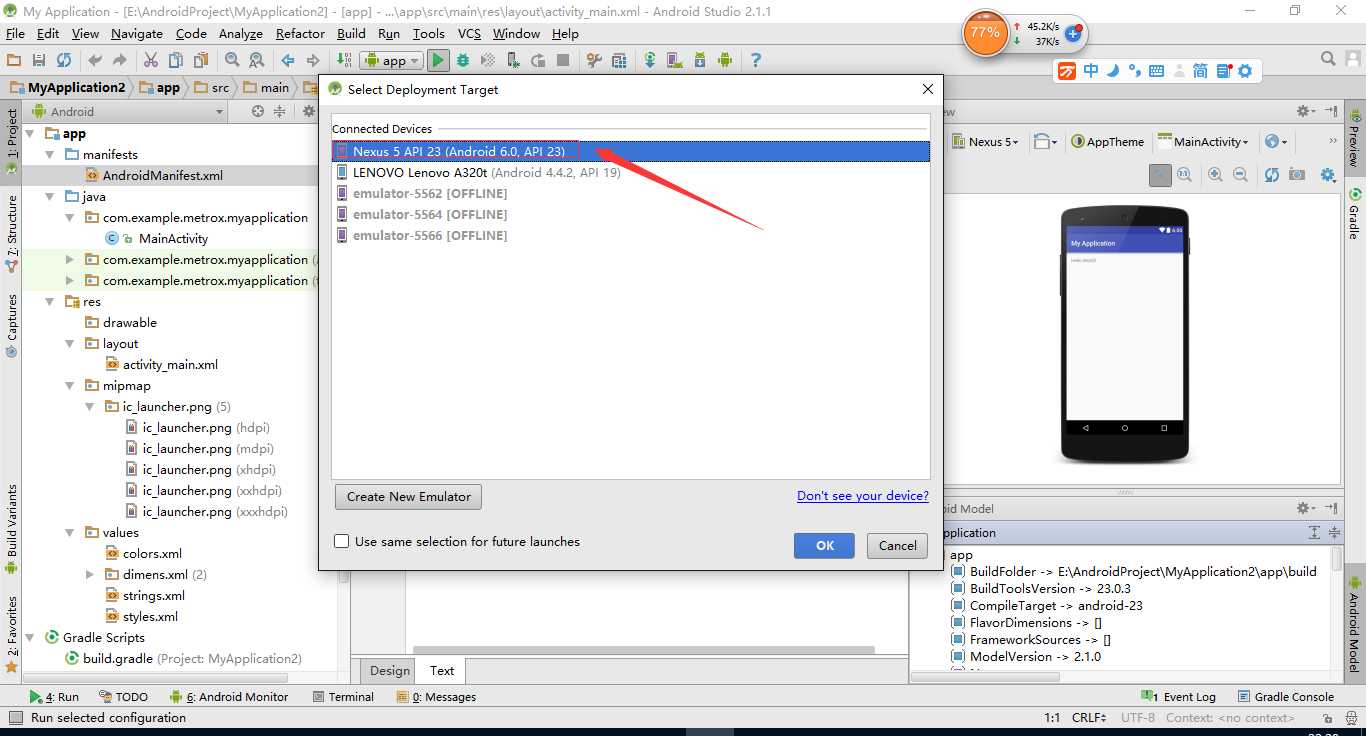The width and height of the screenshot is (1366, 736).
Task: Click the AppTheme button in Preview
Action: click(x=1108, y=142)
